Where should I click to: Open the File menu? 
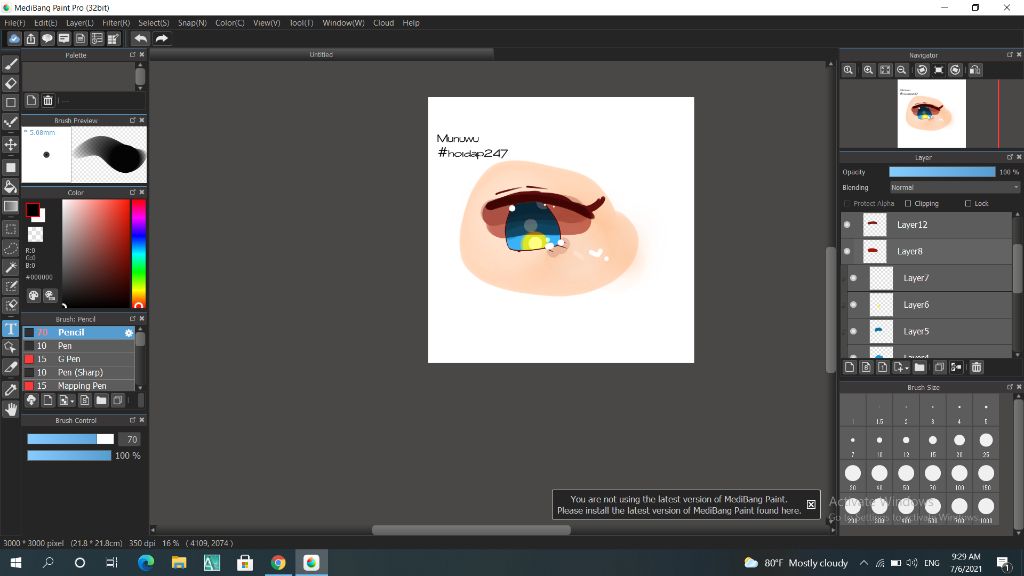[14, 23]
